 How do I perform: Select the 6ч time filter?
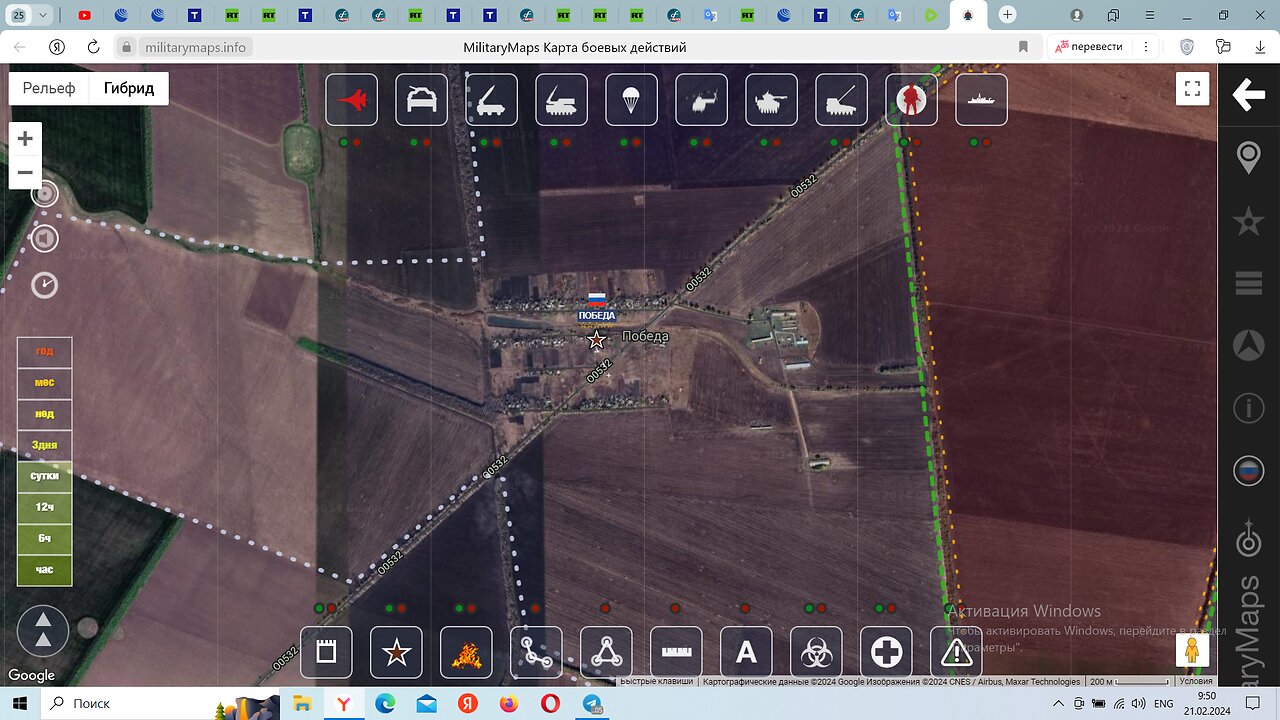click(45, 539)
